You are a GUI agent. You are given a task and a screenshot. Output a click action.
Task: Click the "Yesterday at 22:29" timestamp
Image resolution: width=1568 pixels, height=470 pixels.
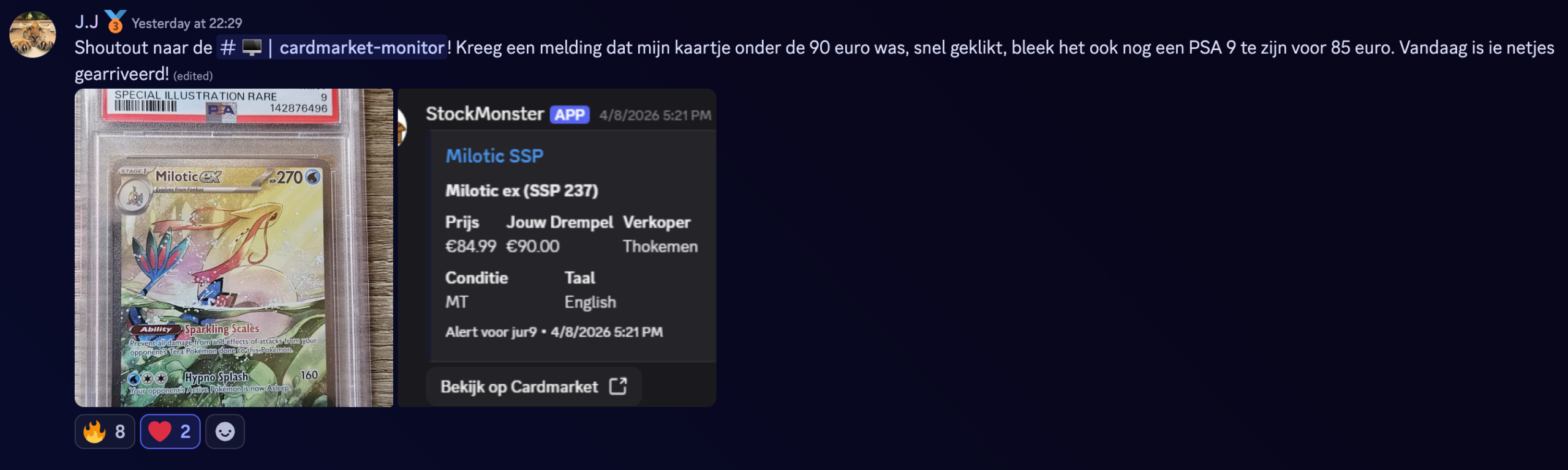[187, 23]
